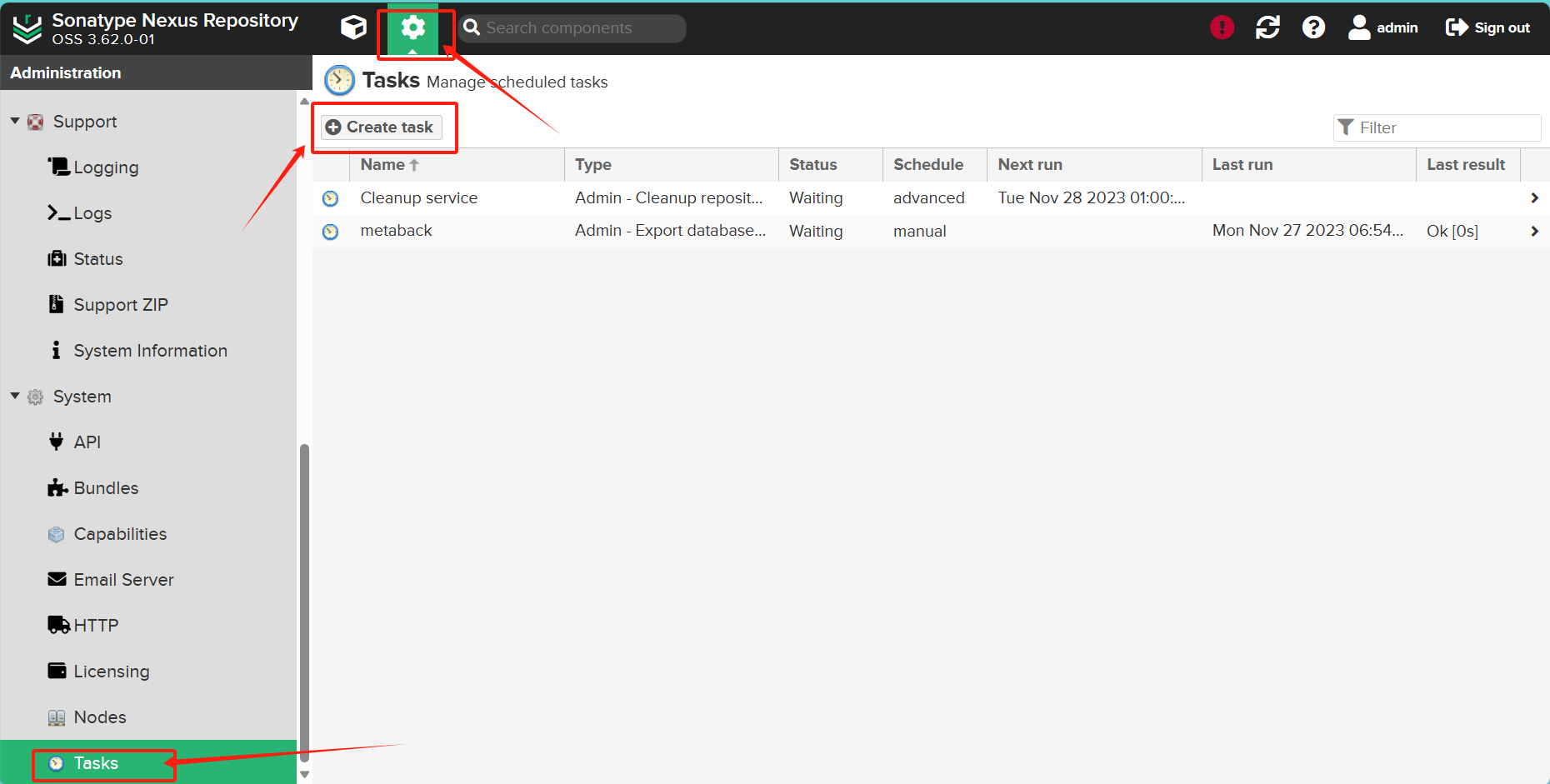Screen dimensions: 1550x784
Task: Click the System gear icon in the tree
Action: (x=35, y=397)
